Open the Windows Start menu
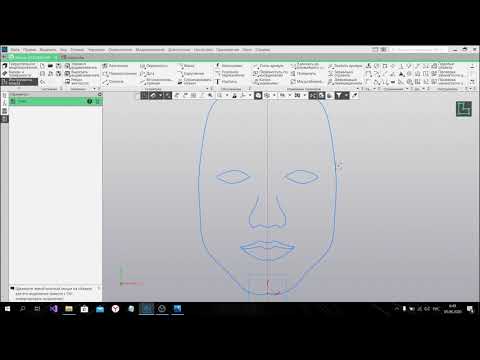This screenshot has height=360, width=480. point(8,309)
